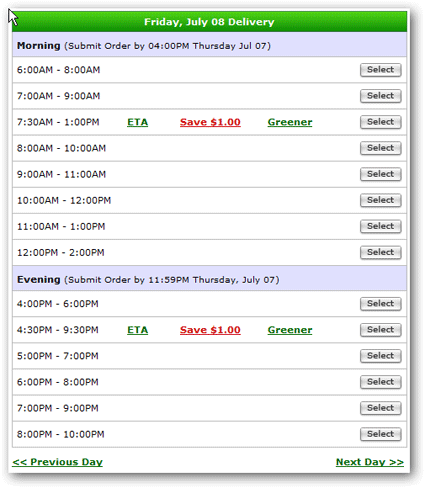Image resolution: width=425 pixels, height=488 pixels.
Task: Click Save $1.00 link in the evening row
Action: pyautogui.click(x=210, y=330)
